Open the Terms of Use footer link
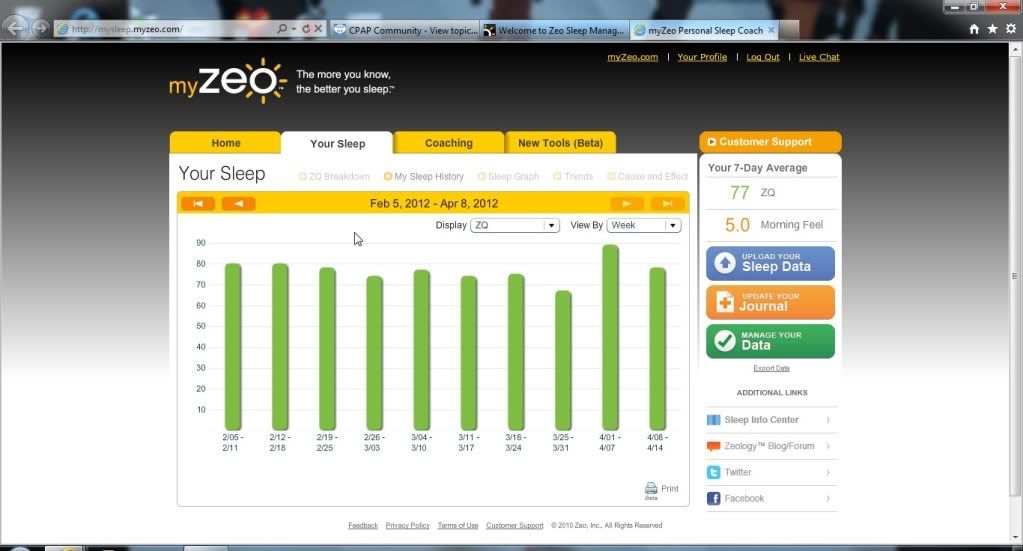 pyautogui.click(x=458, y=526)
